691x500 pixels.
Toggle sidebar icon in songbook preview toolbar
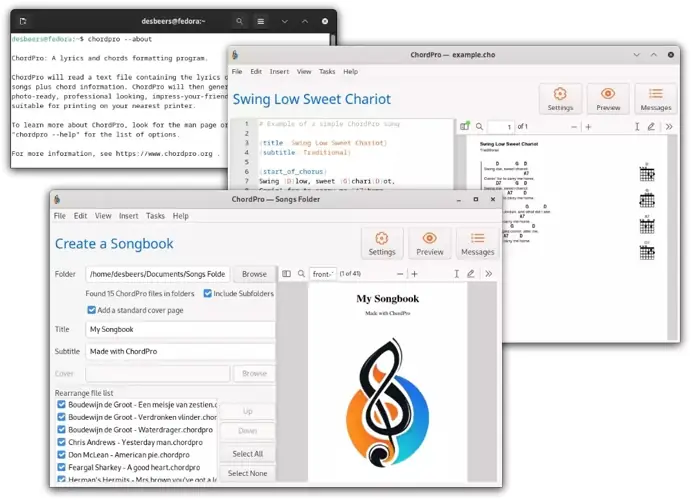pyautogui.click(x=286, y=273)
